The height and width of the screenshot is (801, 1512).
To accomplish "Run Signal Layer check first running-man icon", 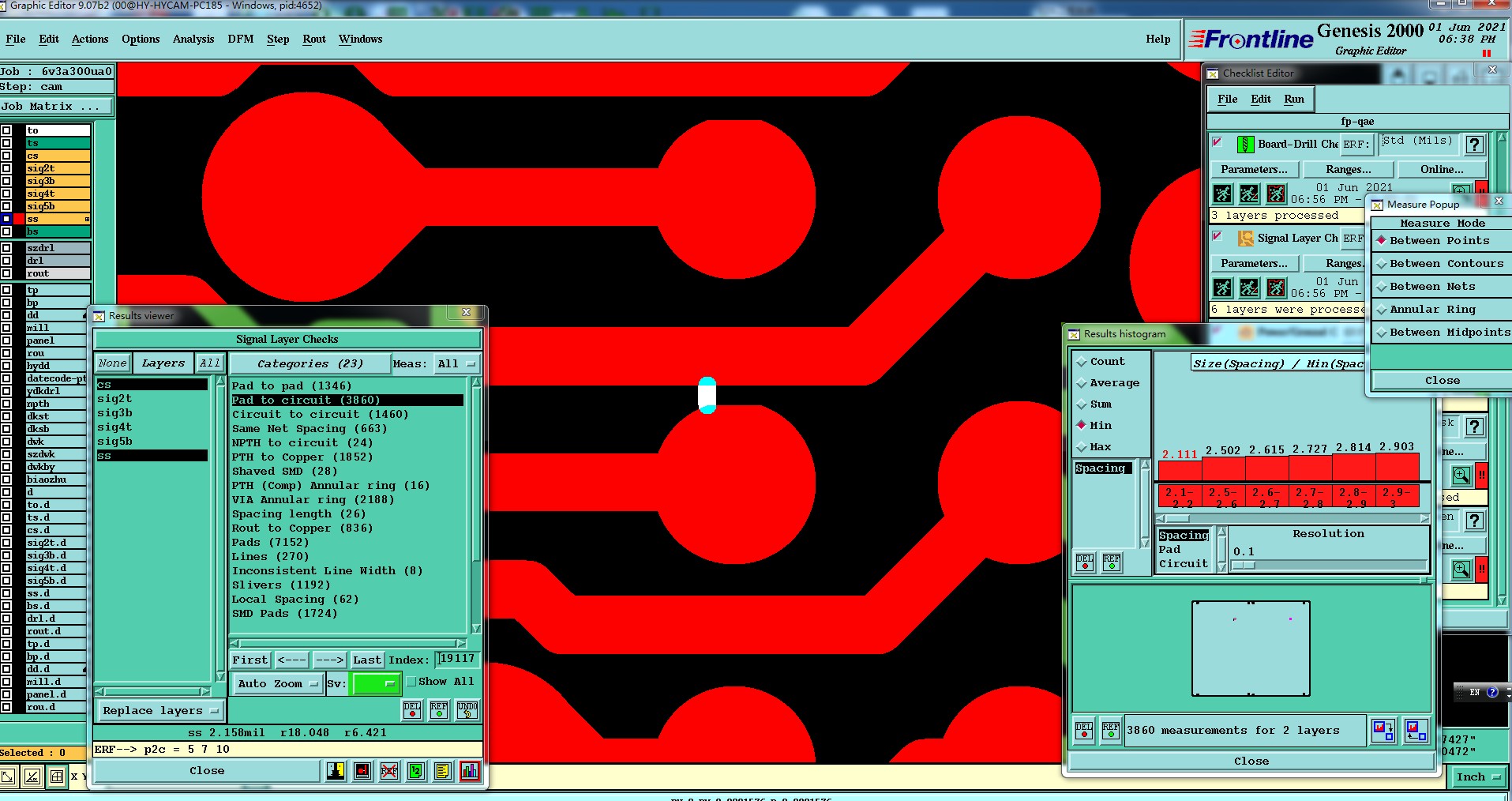I will pyautogui.click(x=1222, y=288).
